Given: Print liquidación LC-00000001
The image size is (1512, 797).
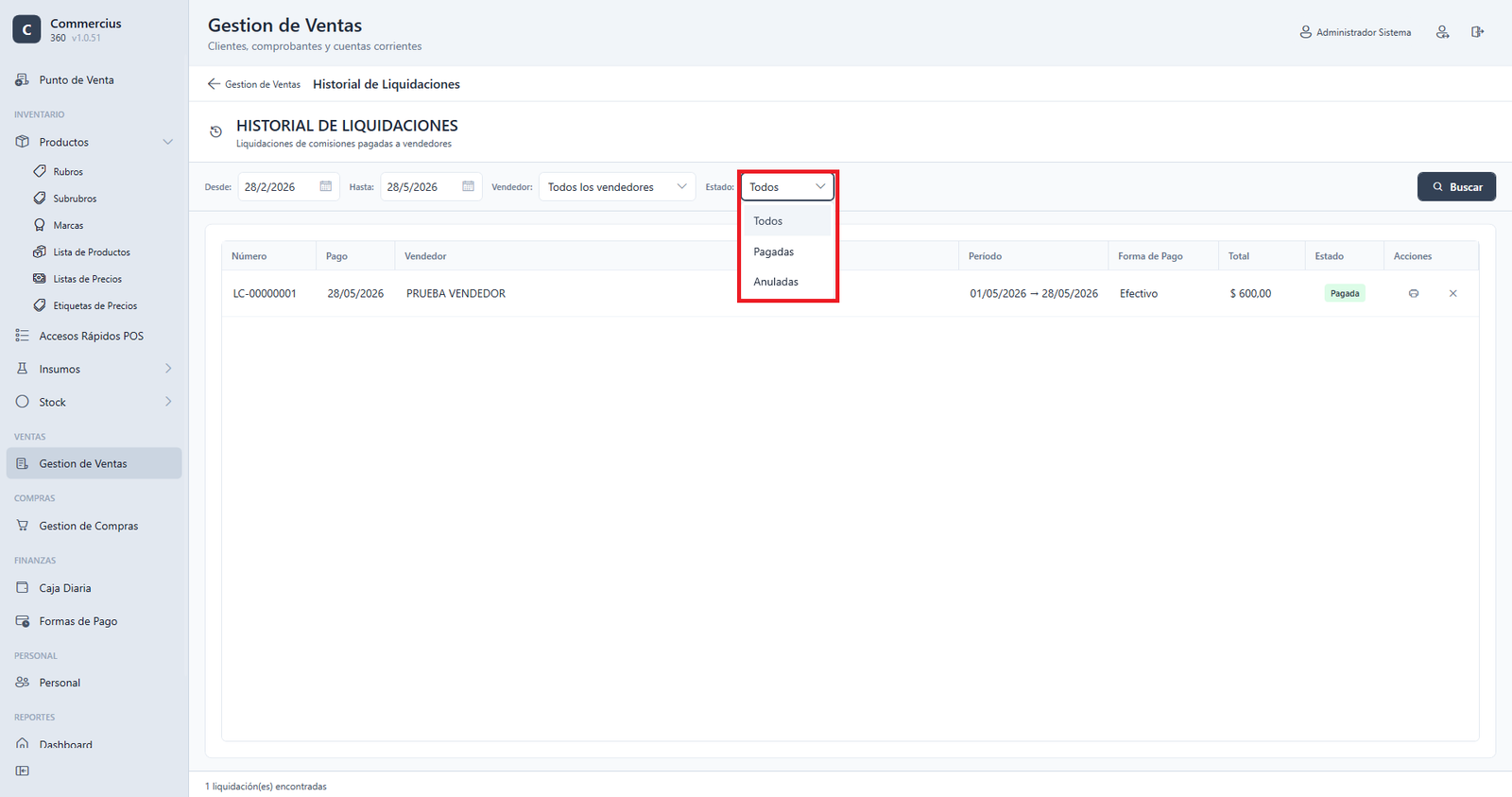Looking at the screenshot, I should (x=1414, y=293).
